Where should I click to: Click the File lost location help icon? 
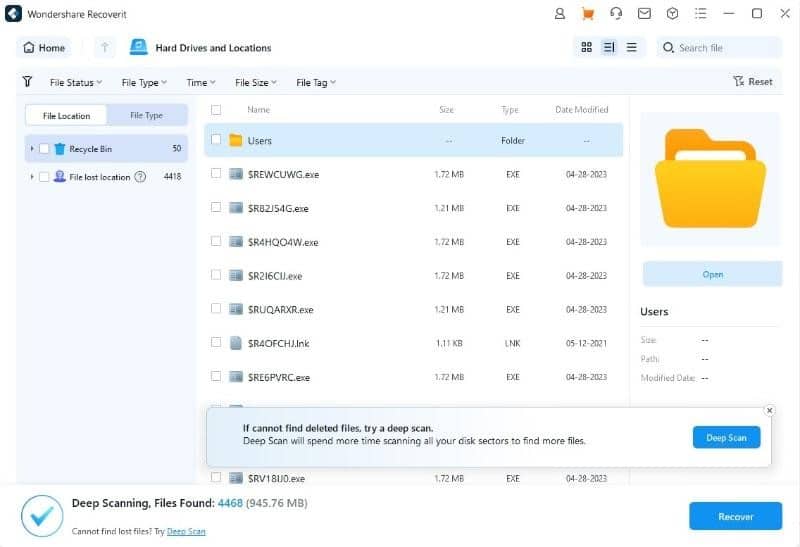[140, 177]
